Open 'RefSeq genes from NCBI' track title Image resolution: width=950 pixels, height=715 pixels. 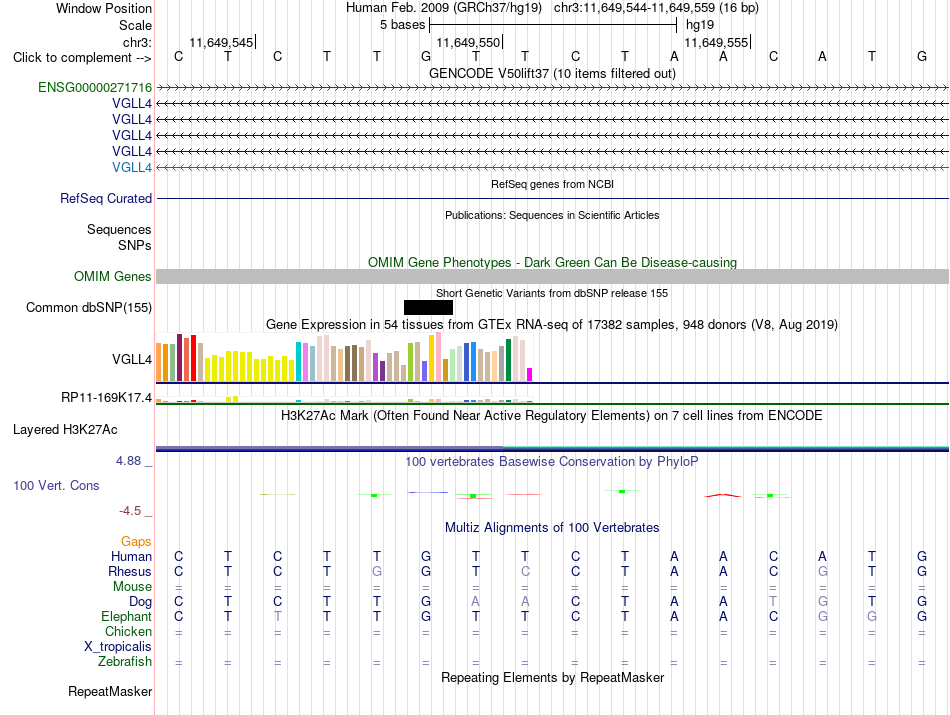coord(552,184)
